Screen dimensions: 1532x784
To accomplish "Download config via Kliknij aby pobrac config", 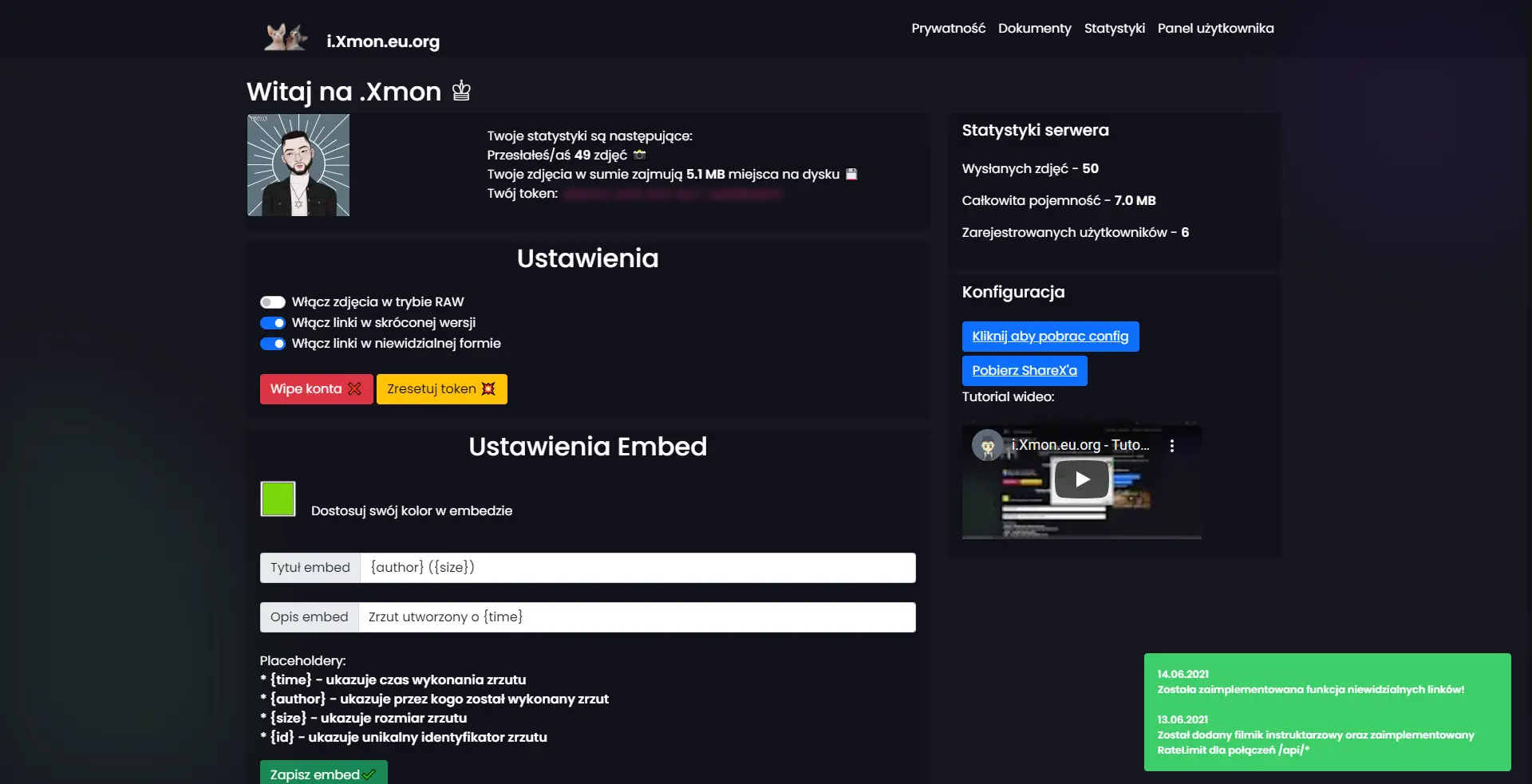I will pos(1050,337).
